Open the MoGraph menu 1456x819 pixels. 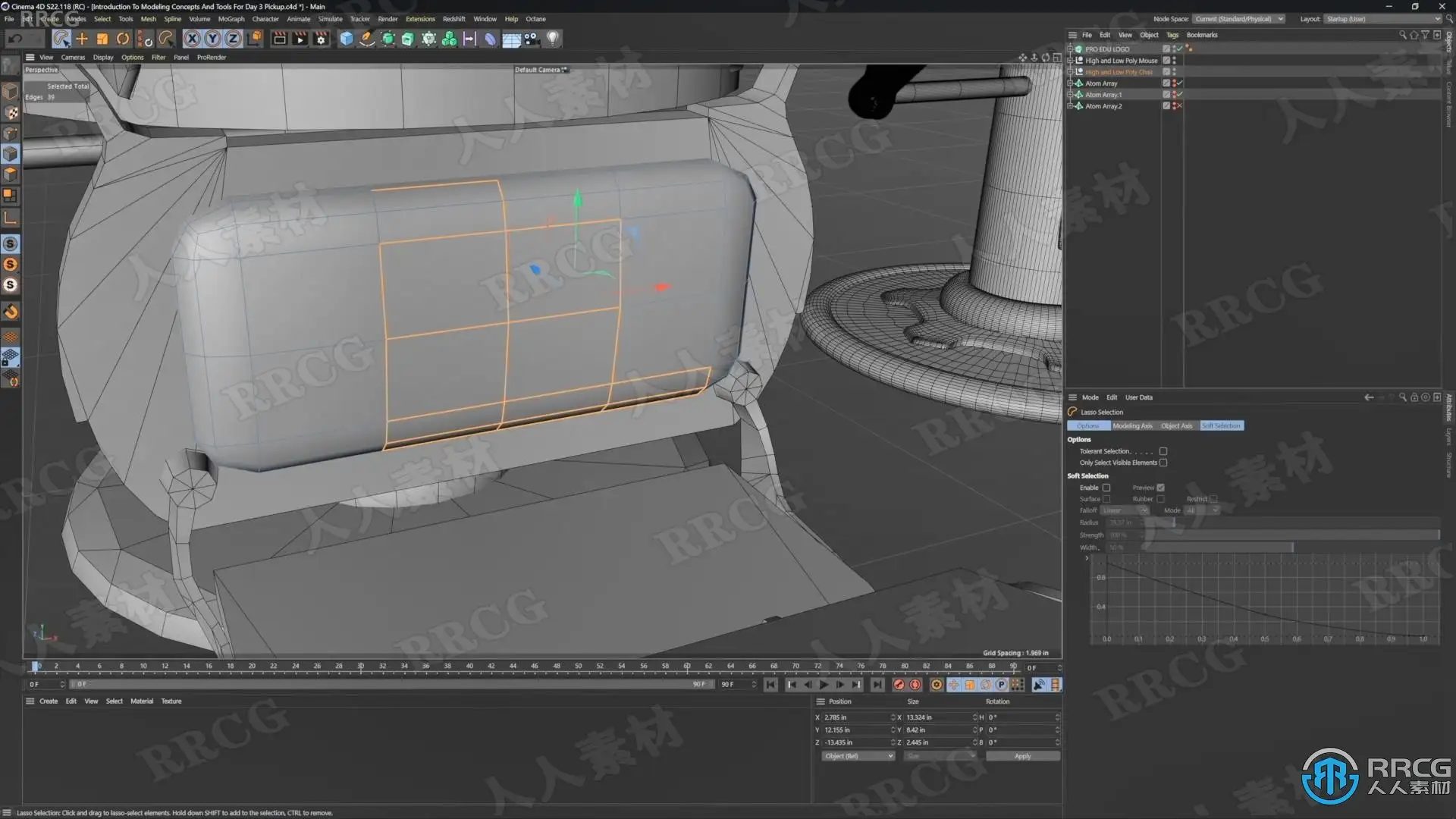[x=231, y=19]
